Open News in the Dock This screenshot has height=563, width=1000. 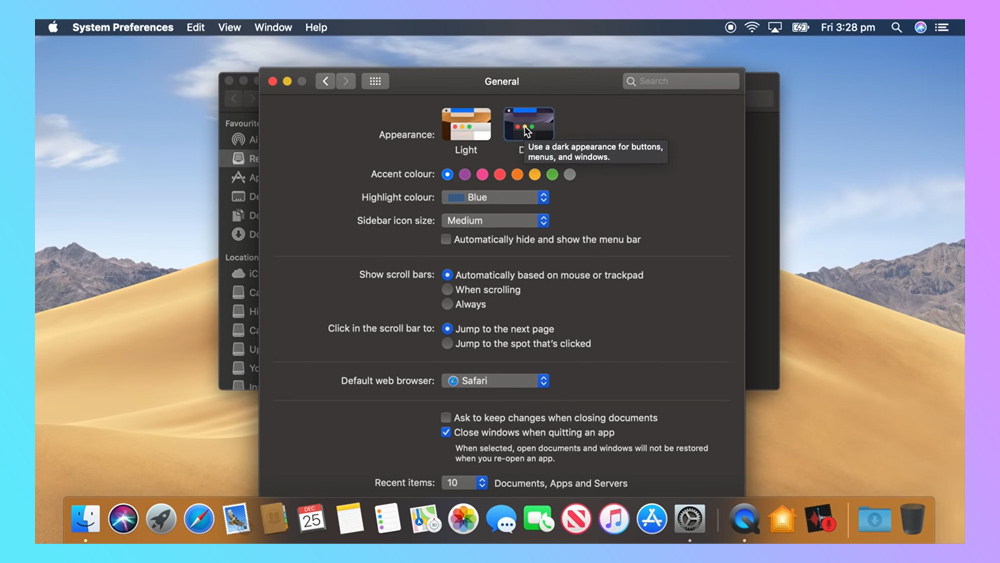[577, 518]
